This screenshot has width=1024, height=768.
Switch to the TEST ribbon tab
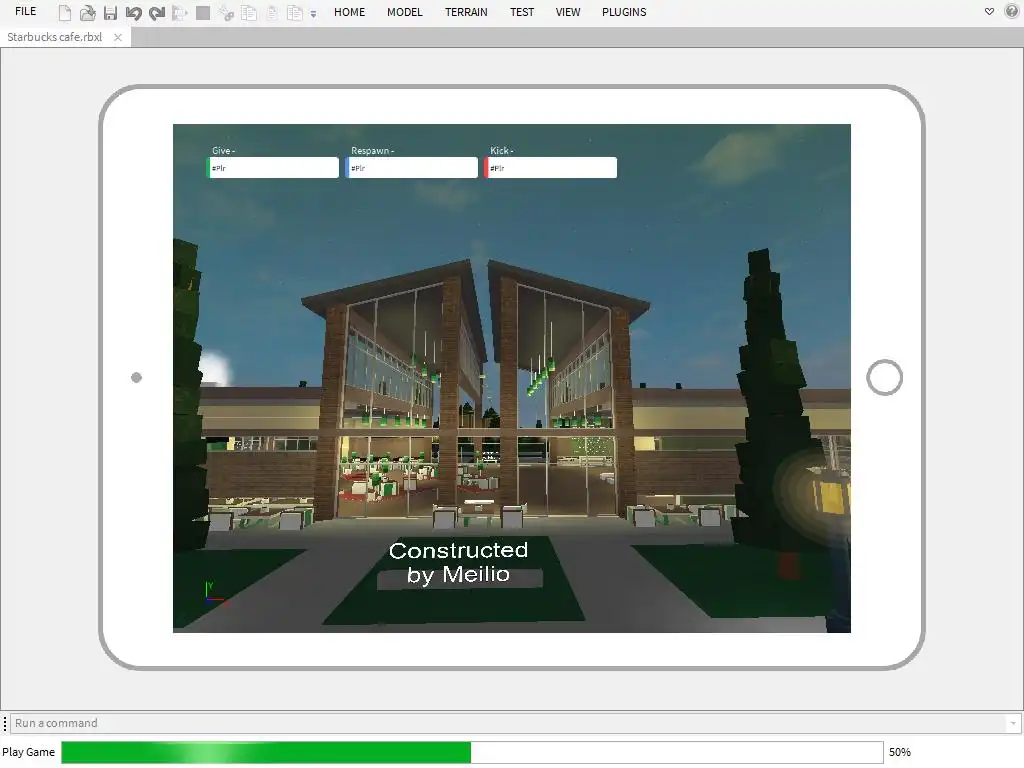pyautogui.click(x=522, y=12)
